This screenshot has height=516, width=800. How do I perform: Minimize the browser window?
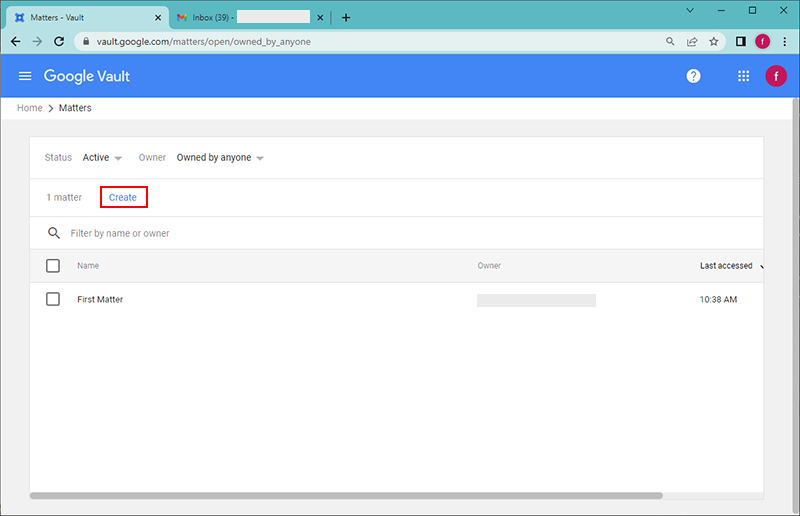pos(721,10)
